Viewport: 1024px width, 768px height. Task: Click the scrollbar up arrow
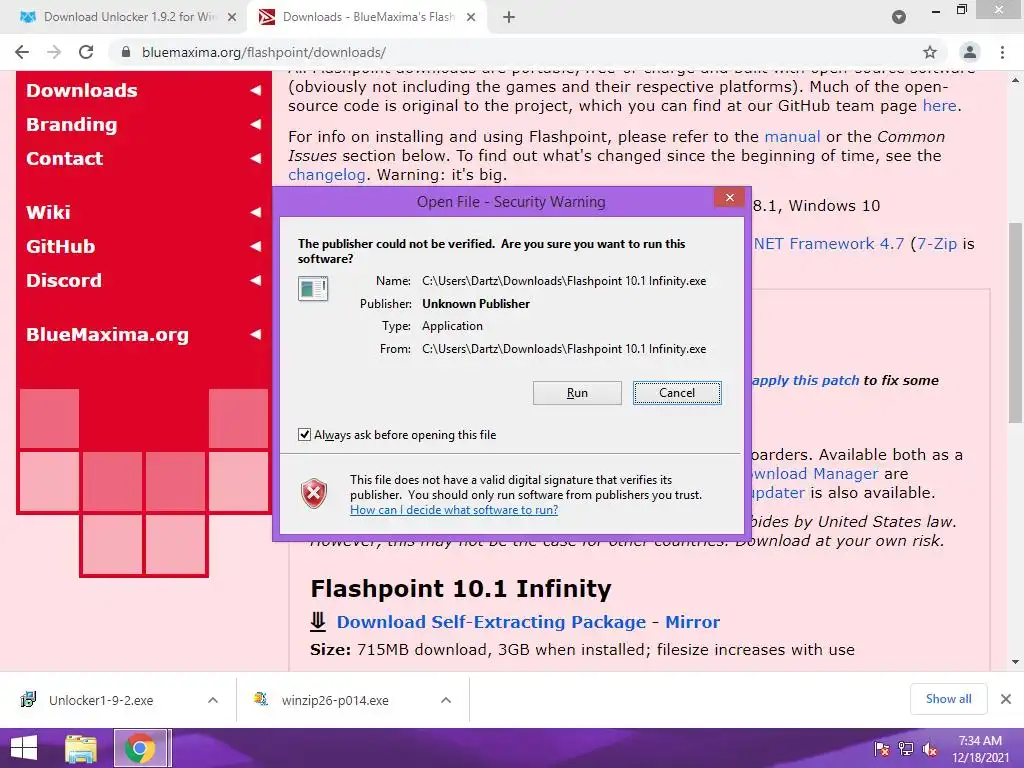1015,81
